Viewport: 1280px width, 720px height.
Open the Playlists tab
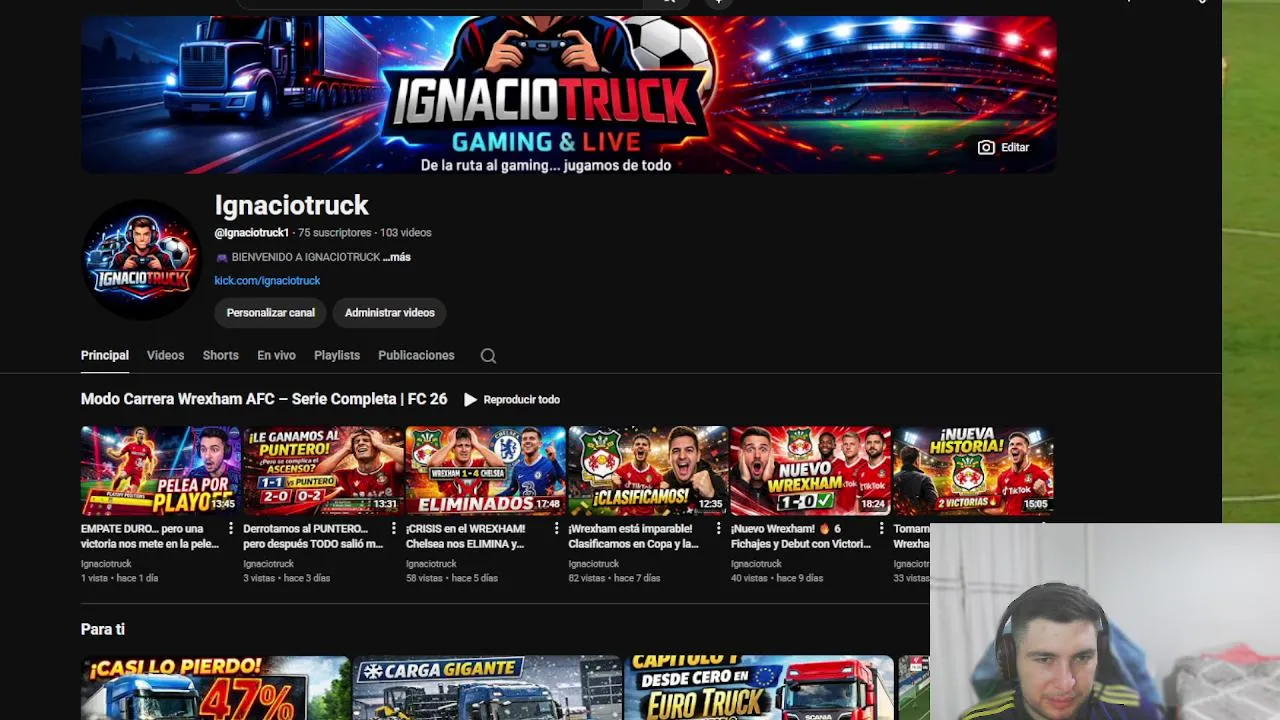point(337,355)
